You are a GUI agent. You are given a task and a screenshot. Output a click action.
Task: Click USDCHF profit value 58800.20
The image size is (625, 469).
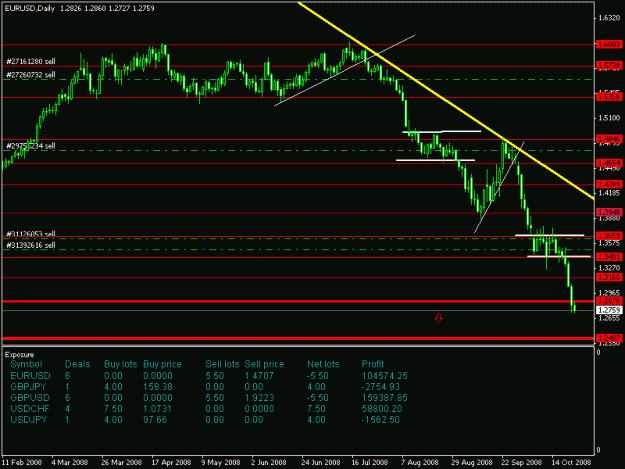(x=382, y=409)
